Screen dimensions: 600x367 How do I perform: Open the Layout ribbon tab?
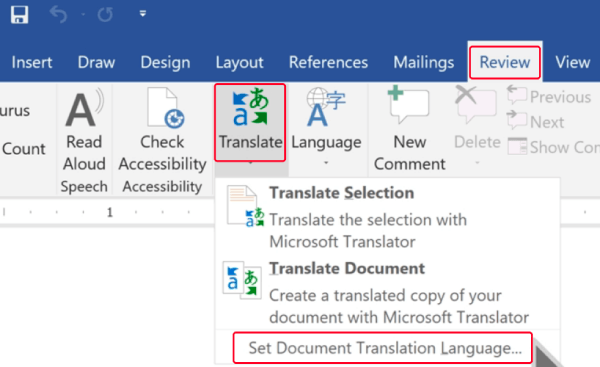click(x=240, y=62)
